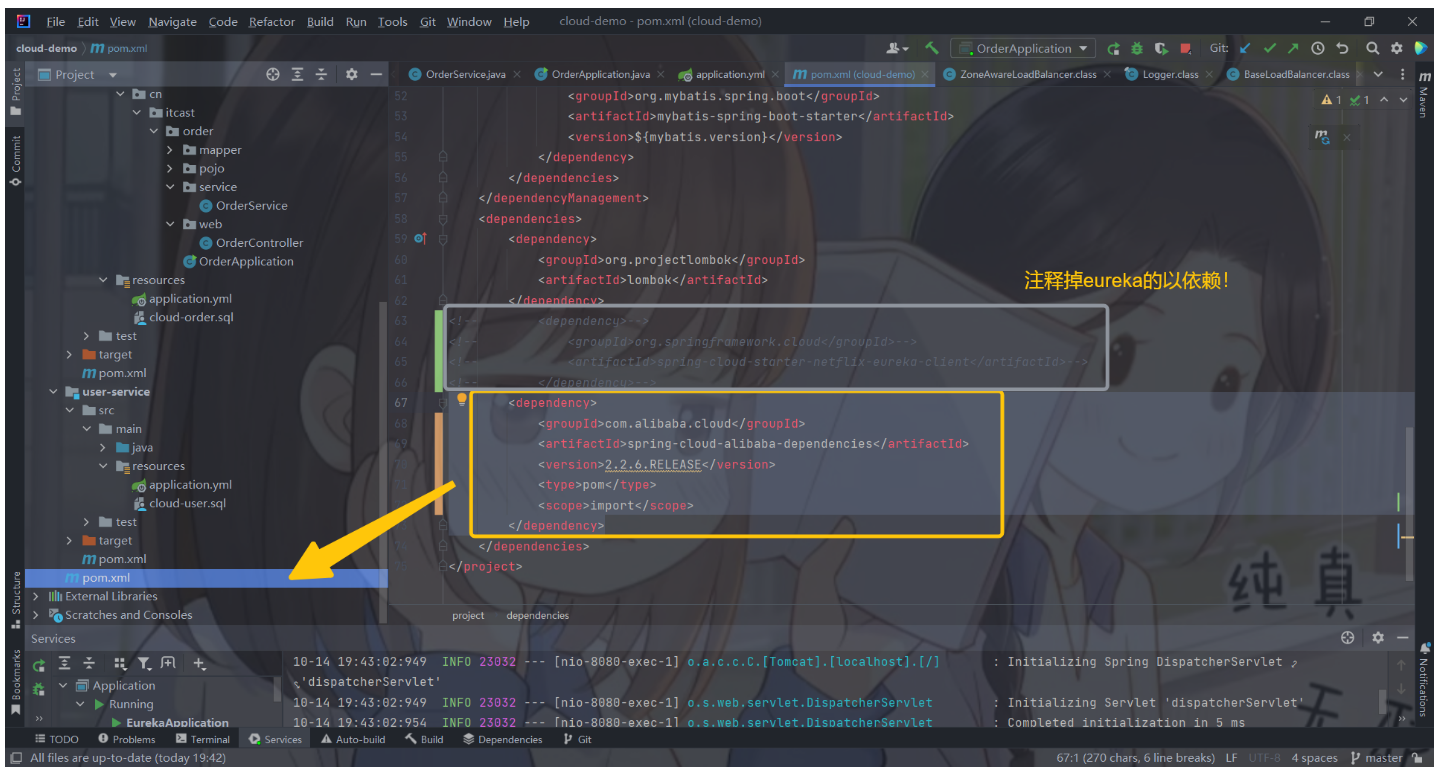1441x781 pixels.
Task: Click Git Push green arrow
Action: (1293, 48)
